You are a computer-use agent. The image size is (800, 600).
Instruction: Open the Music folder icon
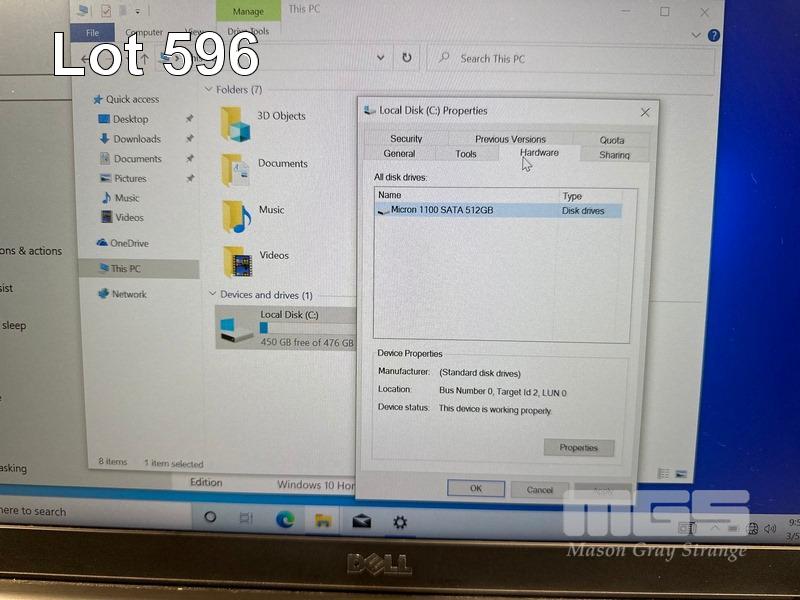[237, 216]
